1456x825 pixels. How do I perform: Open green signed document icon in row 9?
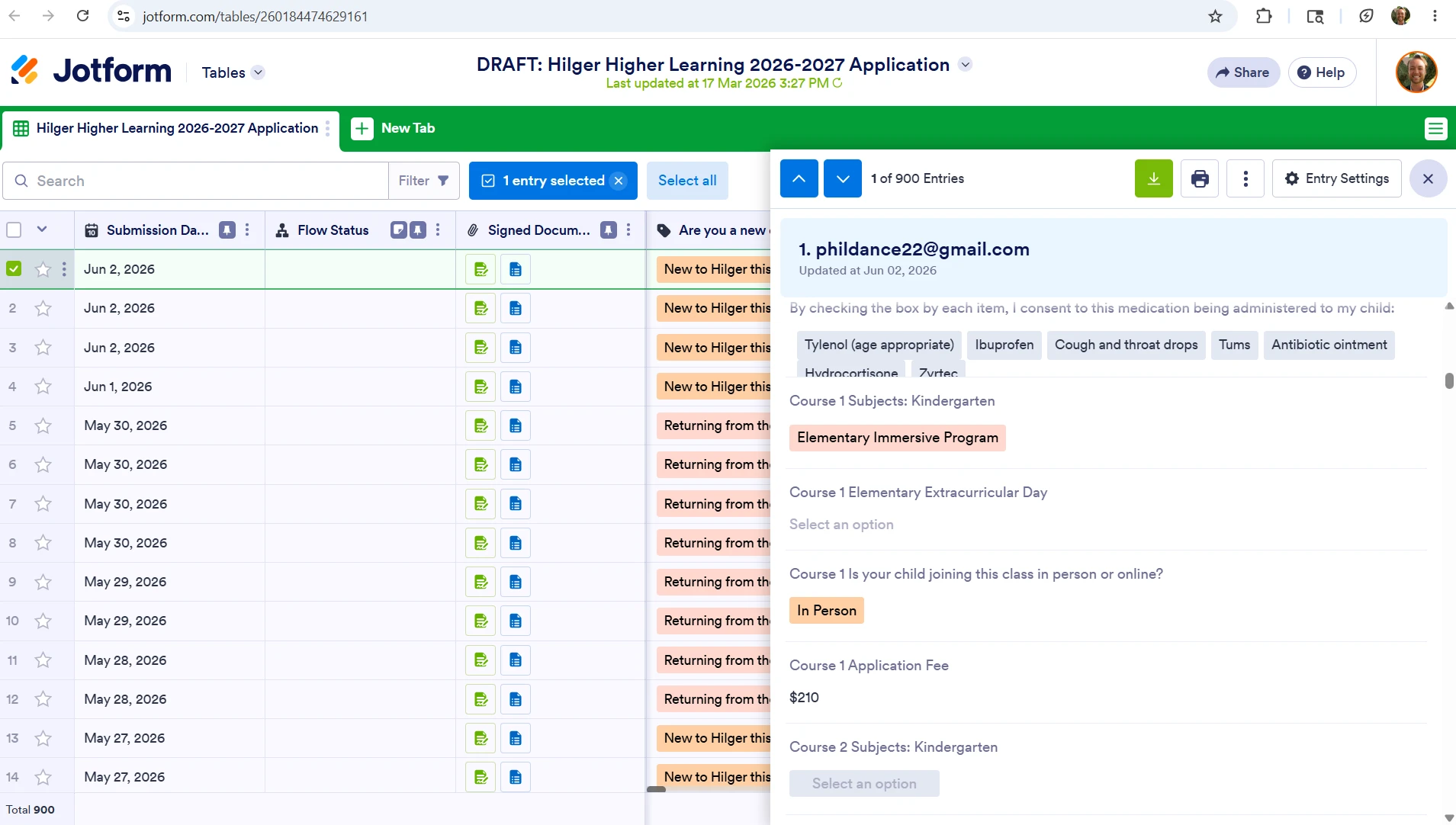481,582
